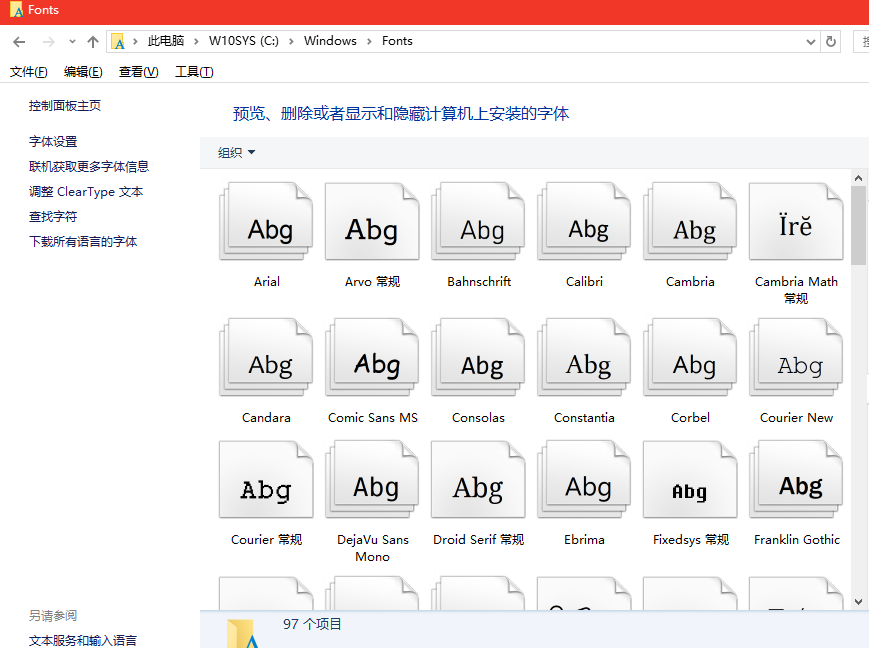This screenshot has height=648, width=869.
Task: Select the Courier New font icon
Action: click(x=796, y=357)
